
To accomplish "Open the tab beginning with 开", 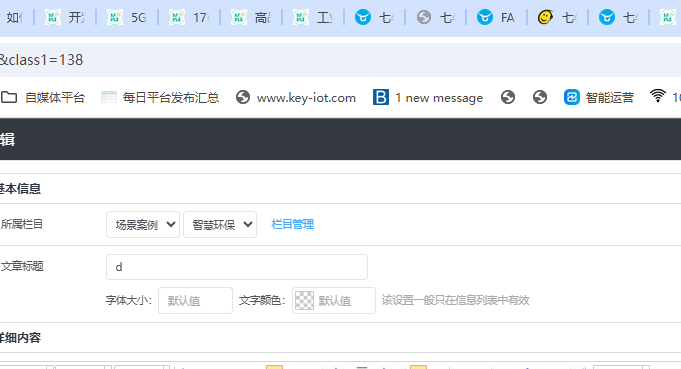I will pyautogui.click(x=65, y=17).
